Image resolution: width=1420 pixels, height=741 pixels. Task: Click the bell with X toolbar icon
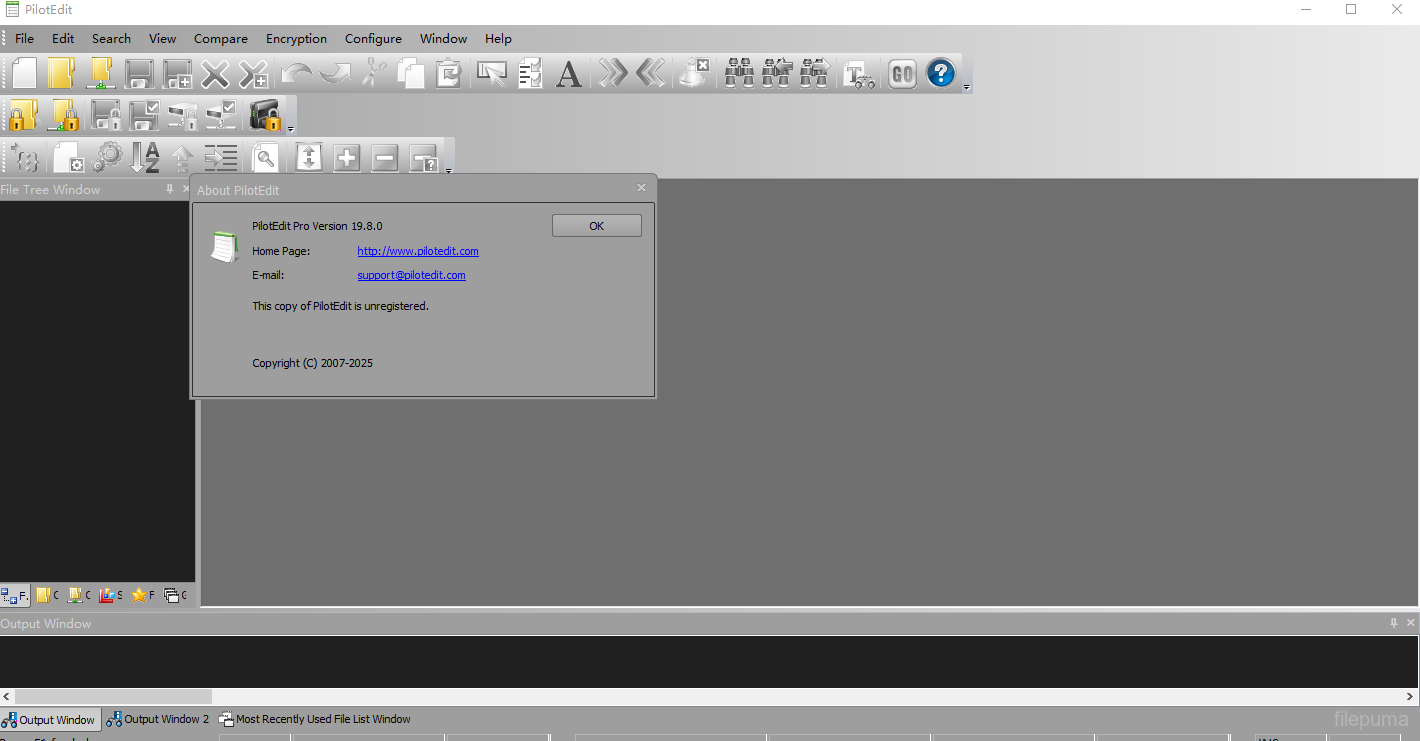(x=693, y=73)
